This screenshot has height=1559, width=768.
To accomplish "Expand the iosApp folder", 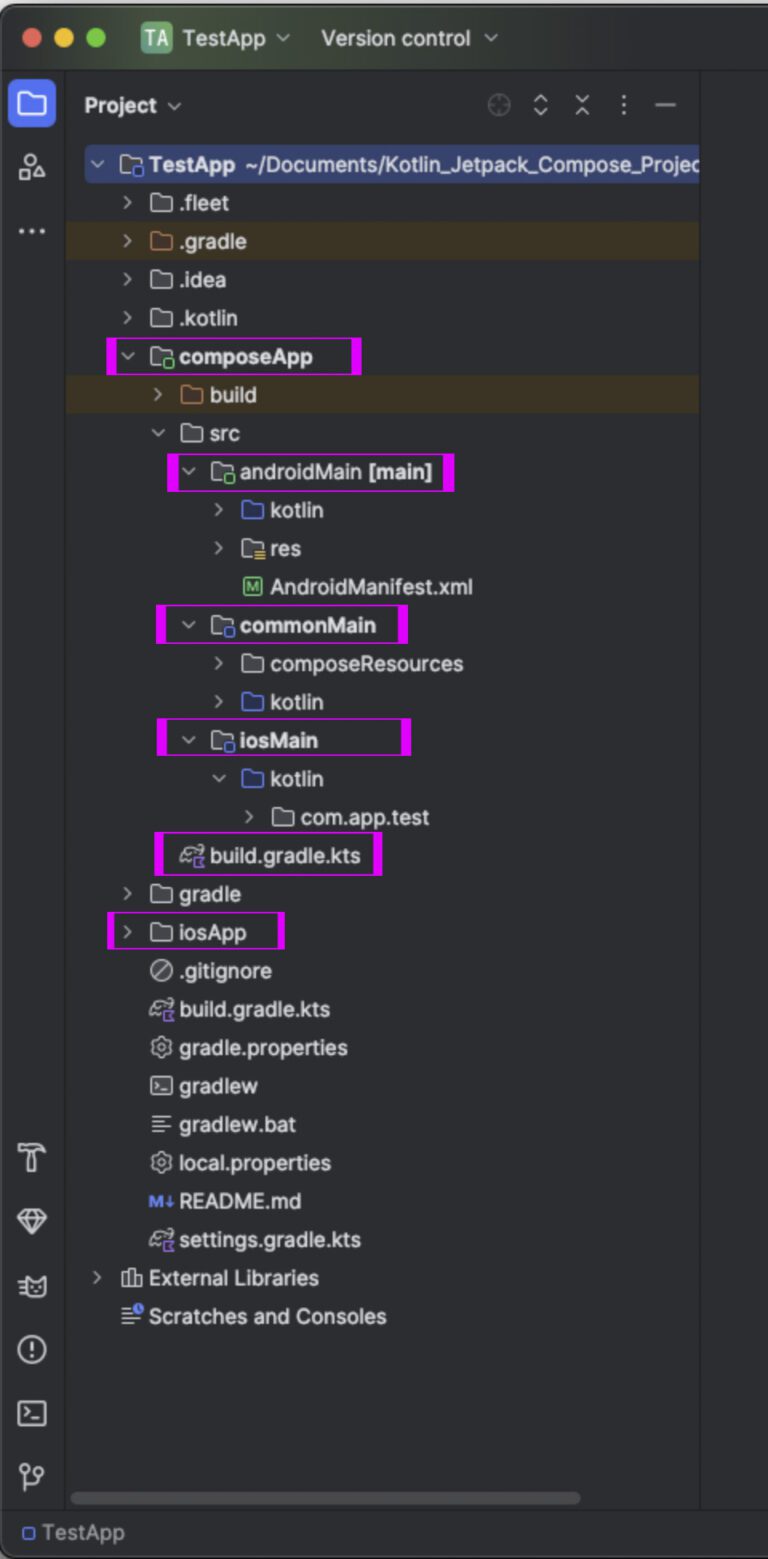I will [x=127, y=931].
